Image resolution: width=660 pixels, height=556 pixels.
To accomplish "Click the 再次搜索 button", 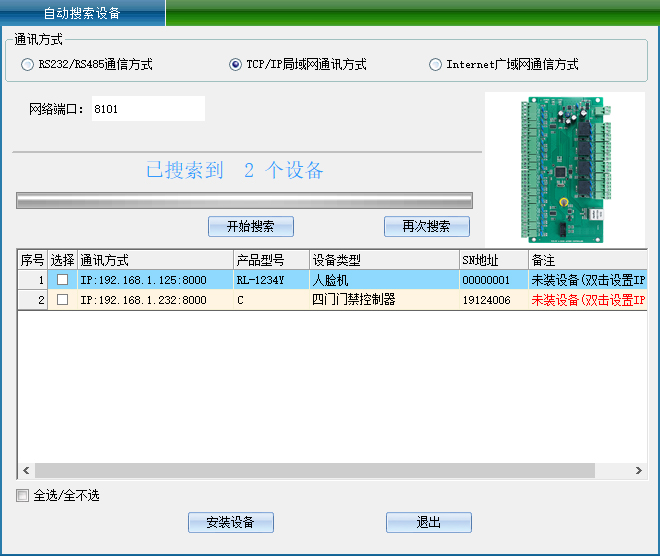I will 427,226.
